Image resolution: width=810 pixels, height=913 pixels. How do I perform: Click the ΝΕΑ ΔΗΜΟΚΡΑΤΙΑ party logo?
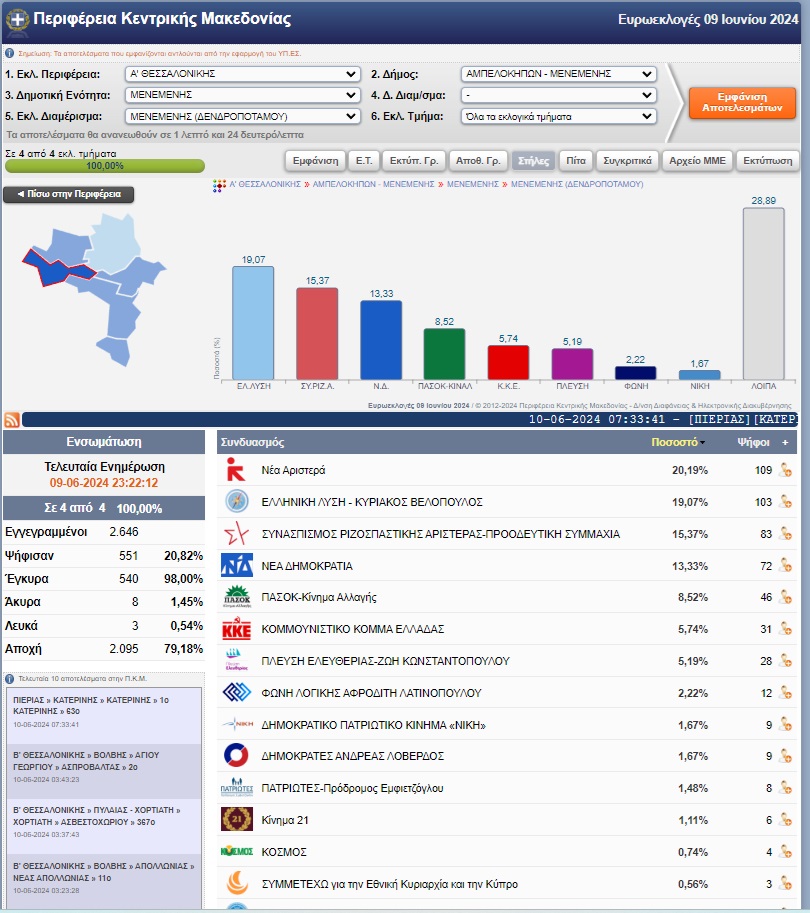coord(236,565)
